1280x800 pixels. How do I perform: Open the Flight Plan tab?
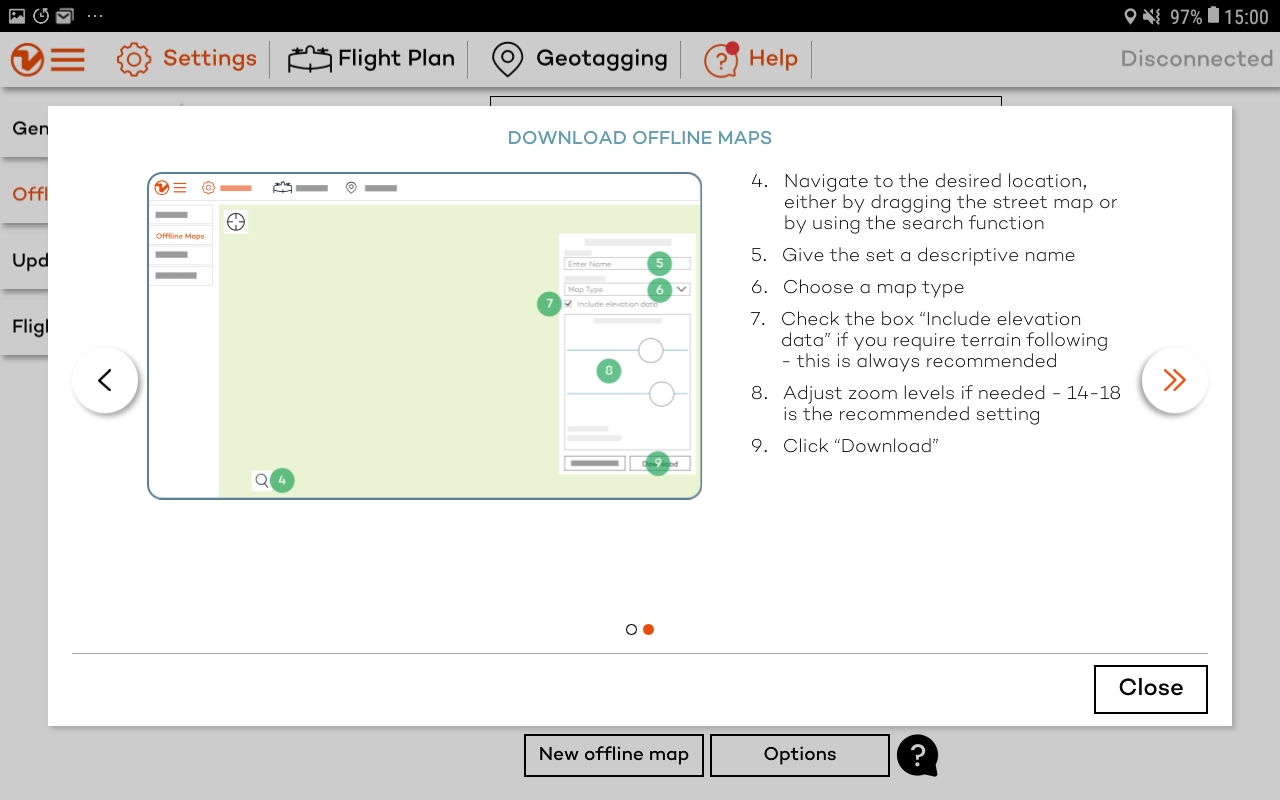coord(396,59)
